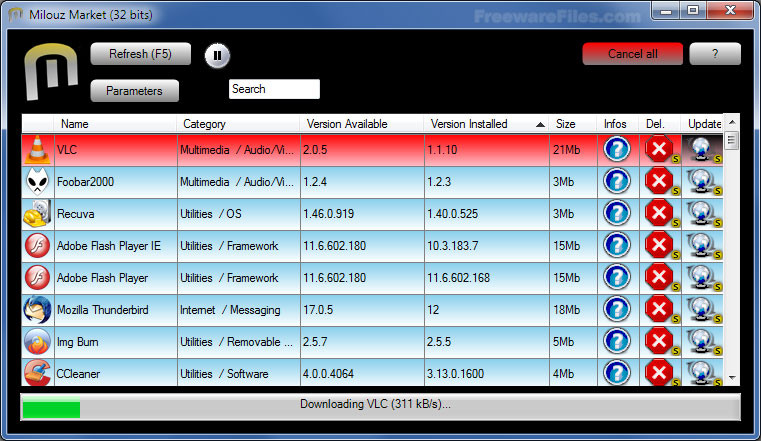
Task: View info for Adobe Flash Player IE
Action: 617,245
